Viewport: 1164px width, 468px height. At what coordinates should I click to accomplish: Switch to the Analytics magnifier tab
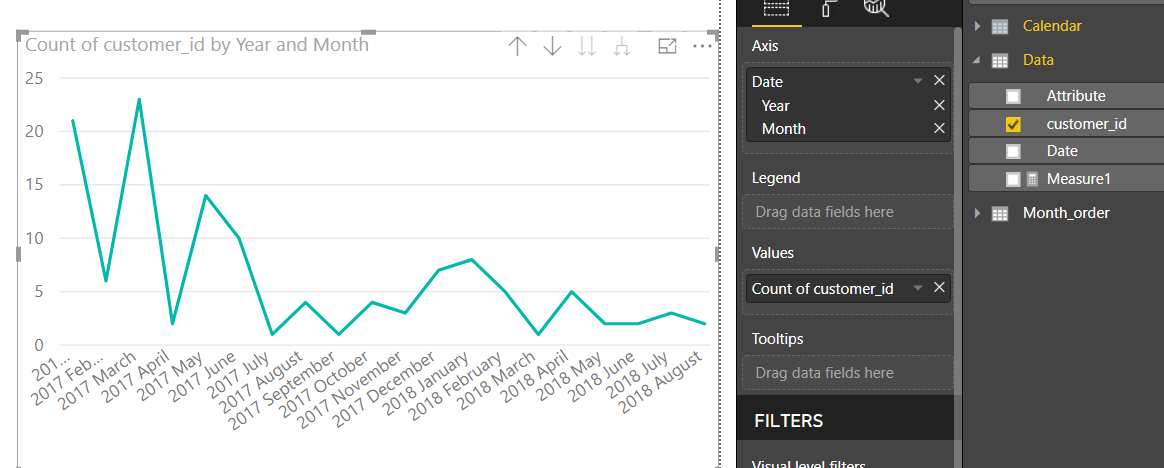click(877, 7)
